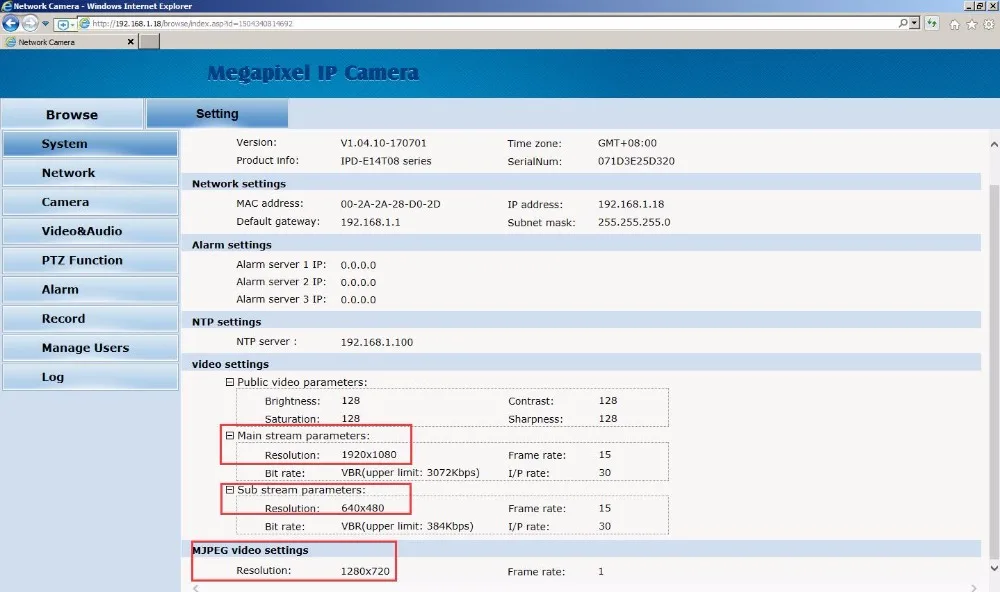Open the Record menu item
This screenshot has height=592, width=1000.
(x=90, y=318)
